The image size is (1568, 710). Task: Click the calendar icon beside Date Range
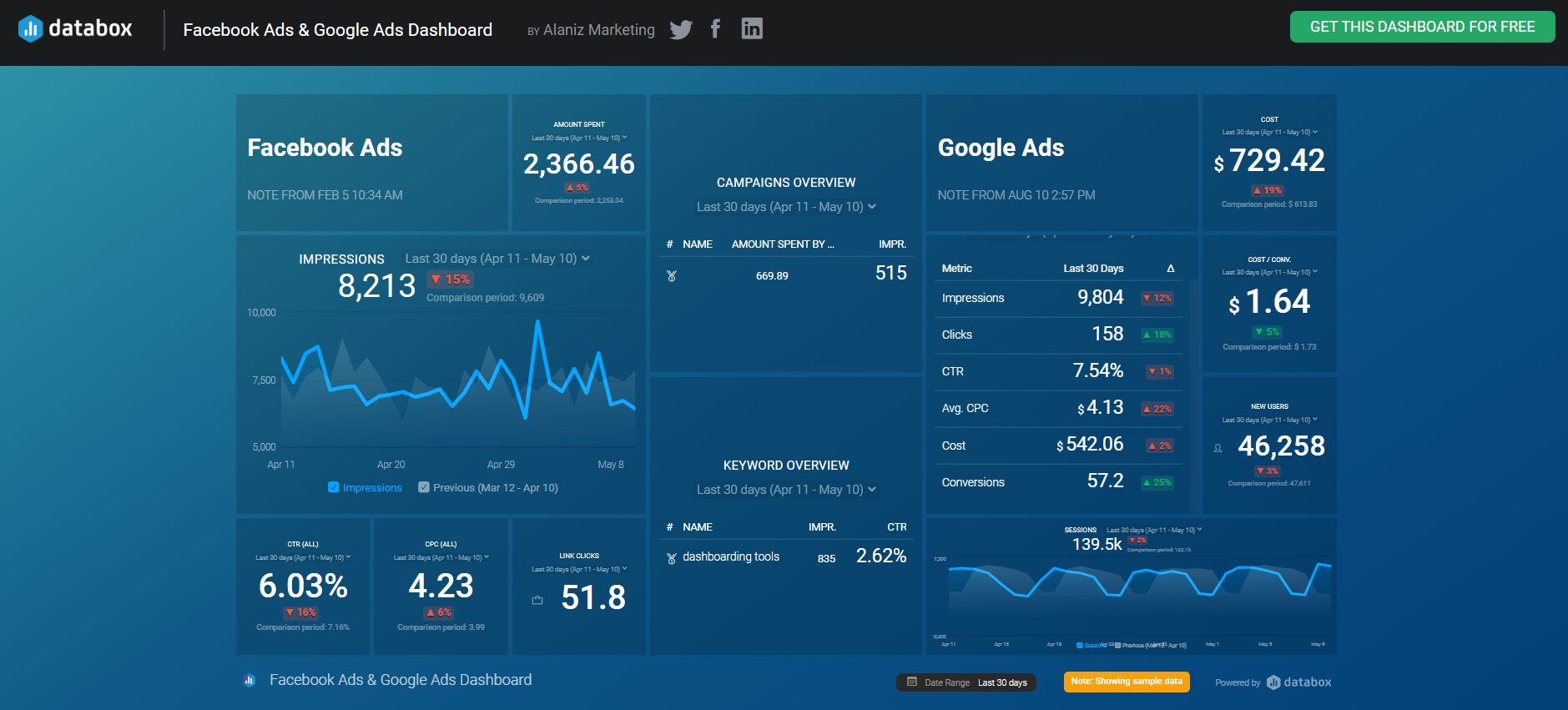coord(912,682)
